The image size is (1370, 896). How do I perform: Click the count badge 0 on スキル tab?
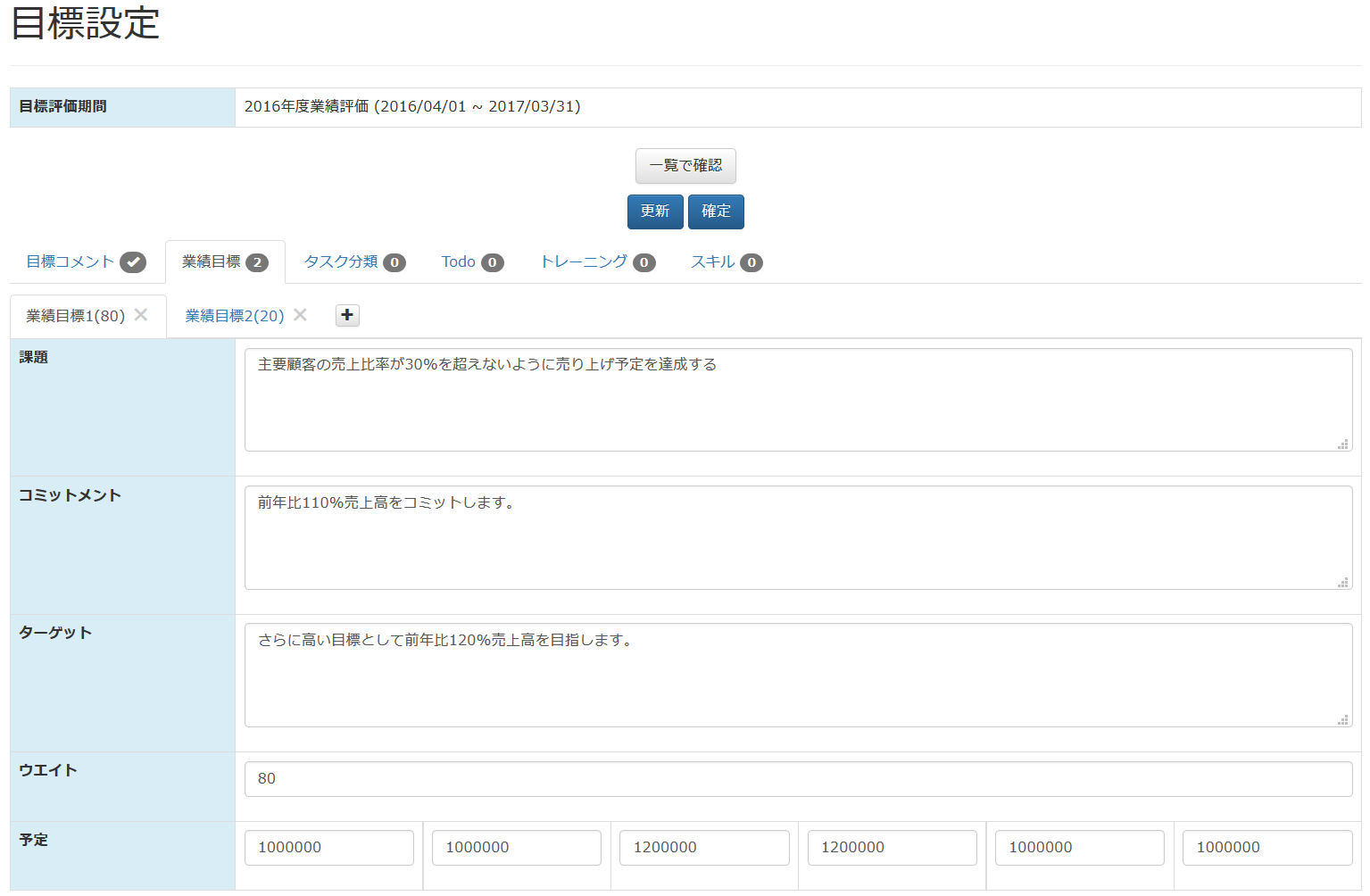[x=751, y=262]
